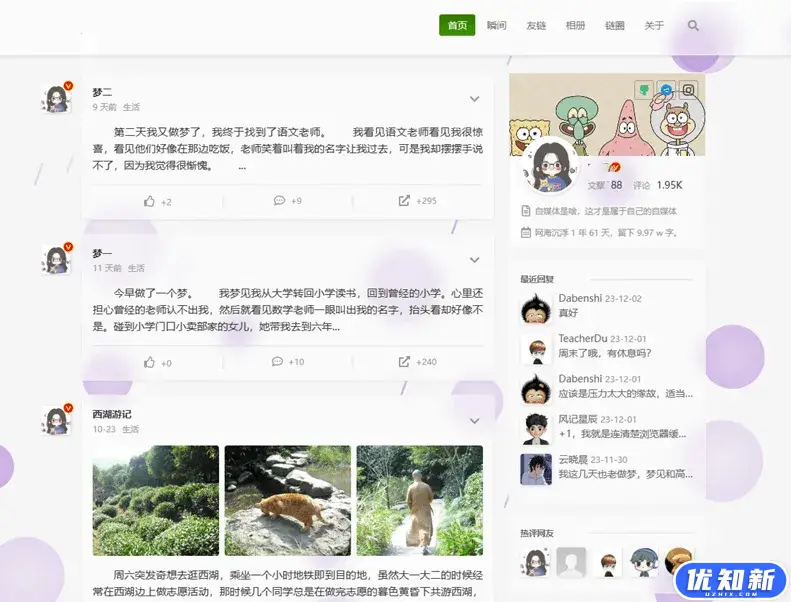Screen dimensions: 791x602
Task: Open the large profile avatar in sidebar
Action: click(x=550, y=166)
